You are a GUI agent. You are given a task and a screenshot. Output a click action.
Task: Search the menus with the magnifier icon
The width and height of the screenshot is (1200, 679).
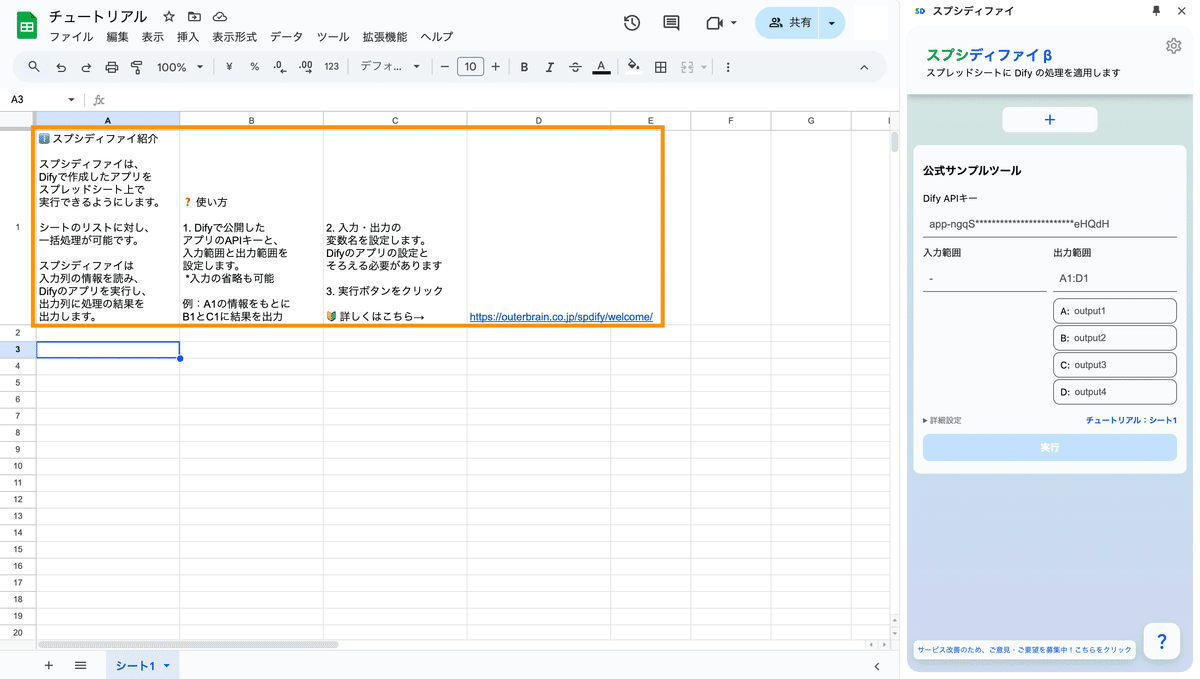(x=34, y=67)
